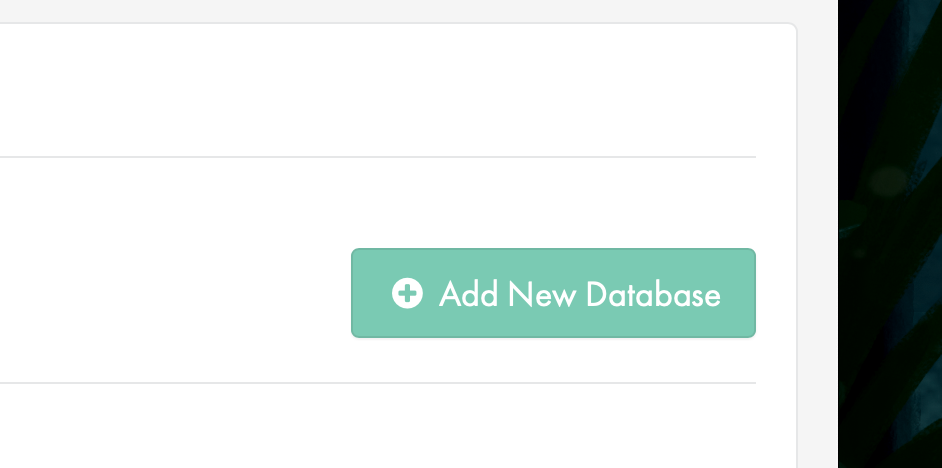The height and width of the screenshot is (468, 942).
Task: Click the gray margin between card and wallpaper
Action: coord(818,240)
